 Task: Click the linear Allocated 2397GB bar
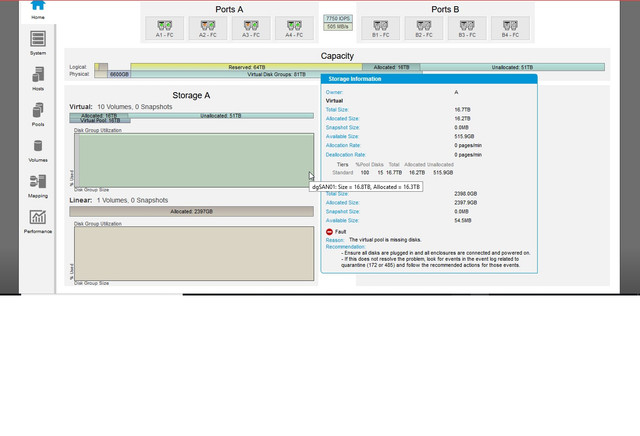click(x=191, y=211)
